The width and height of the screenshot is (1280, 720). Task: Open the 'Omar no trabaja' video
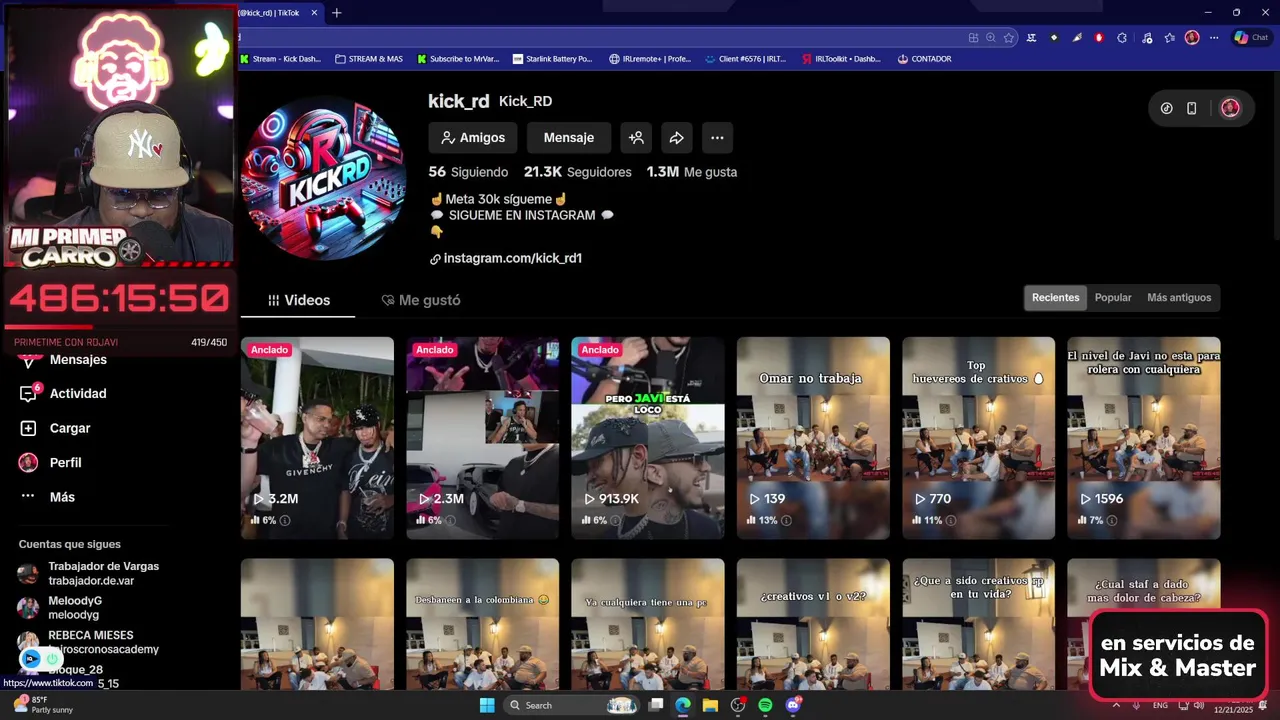point(813,438)
